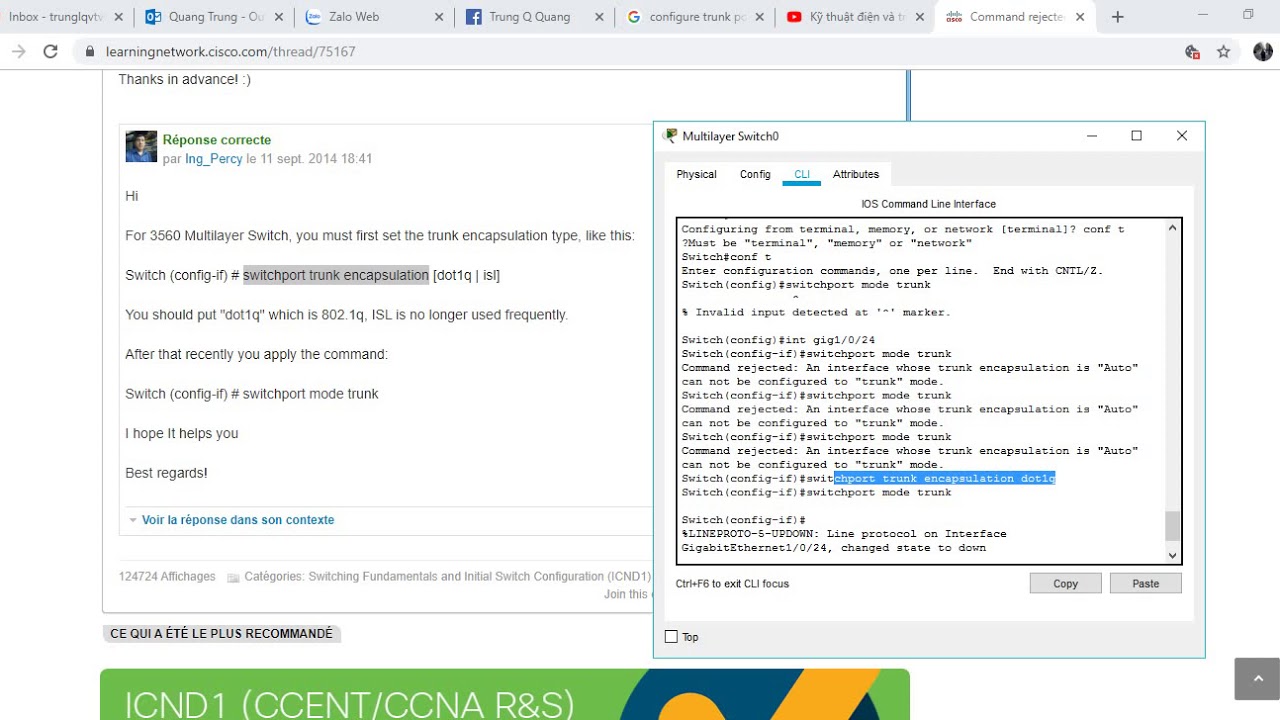Click the Ctrl+F6 to exit CLI focus text
The image size is (1280, 720).
pyautogui.click(x=732, y=584)
